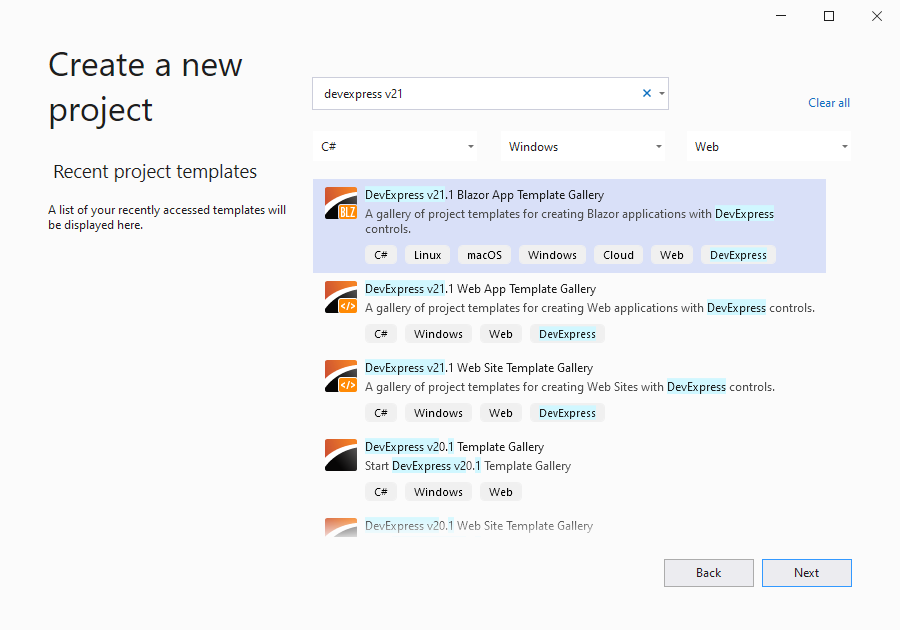Click inside the template search box
This screenshot has height=630, width=900.
[475, 94]
